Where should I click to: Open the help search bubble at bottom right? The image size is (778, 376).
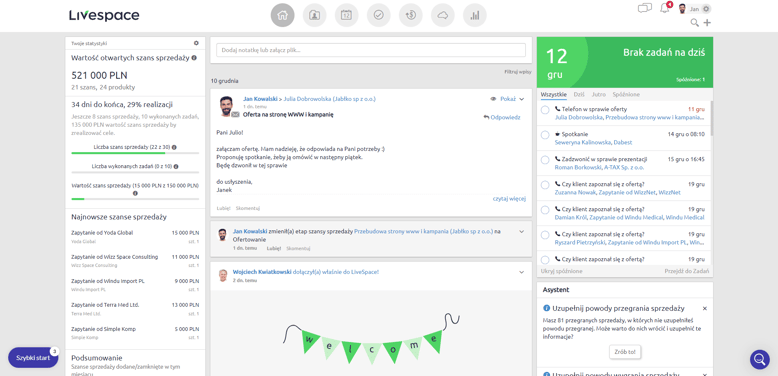coord(760,359)
